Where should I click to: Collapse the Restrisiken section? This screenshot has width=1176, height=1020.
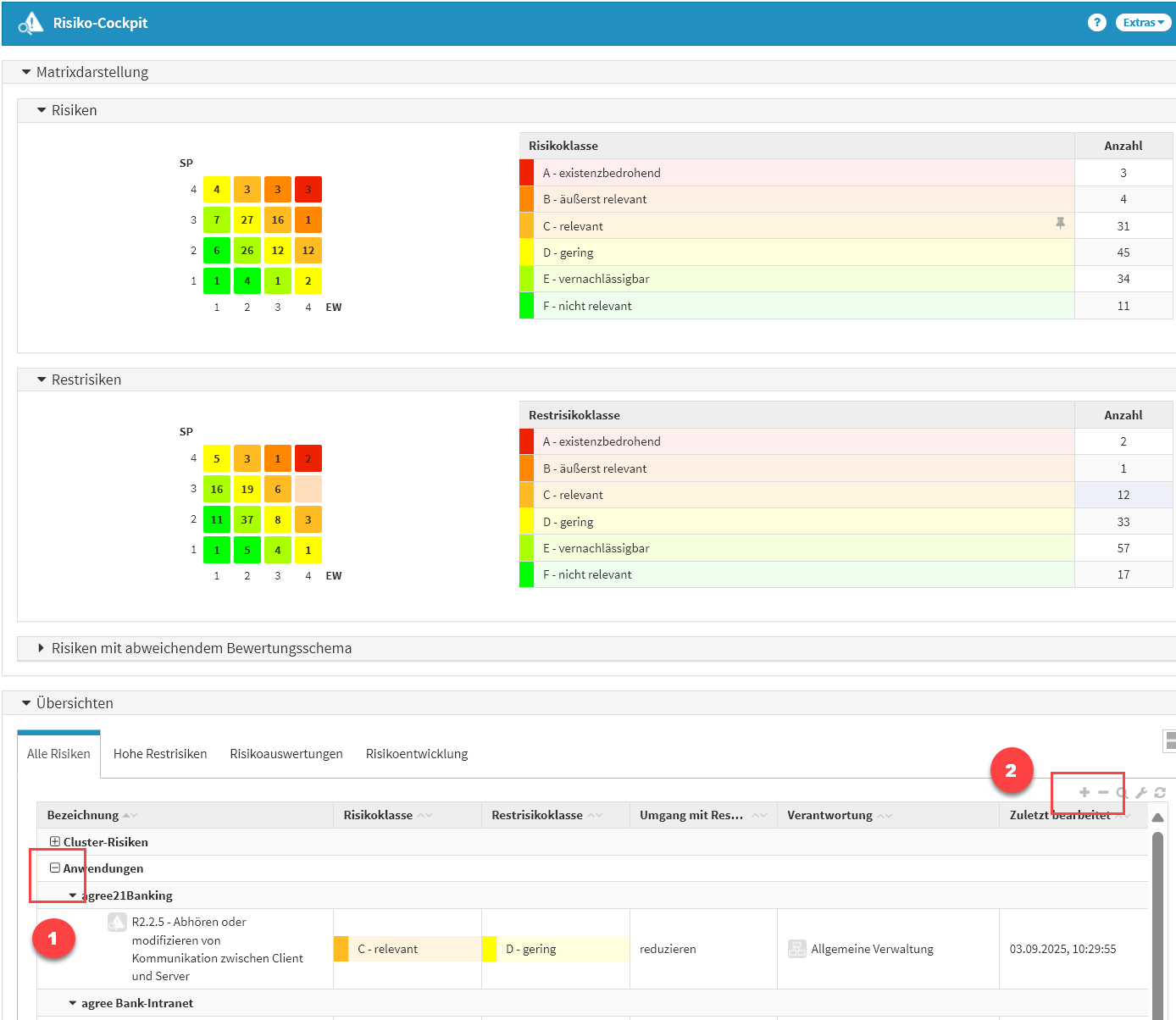[42, 380]
